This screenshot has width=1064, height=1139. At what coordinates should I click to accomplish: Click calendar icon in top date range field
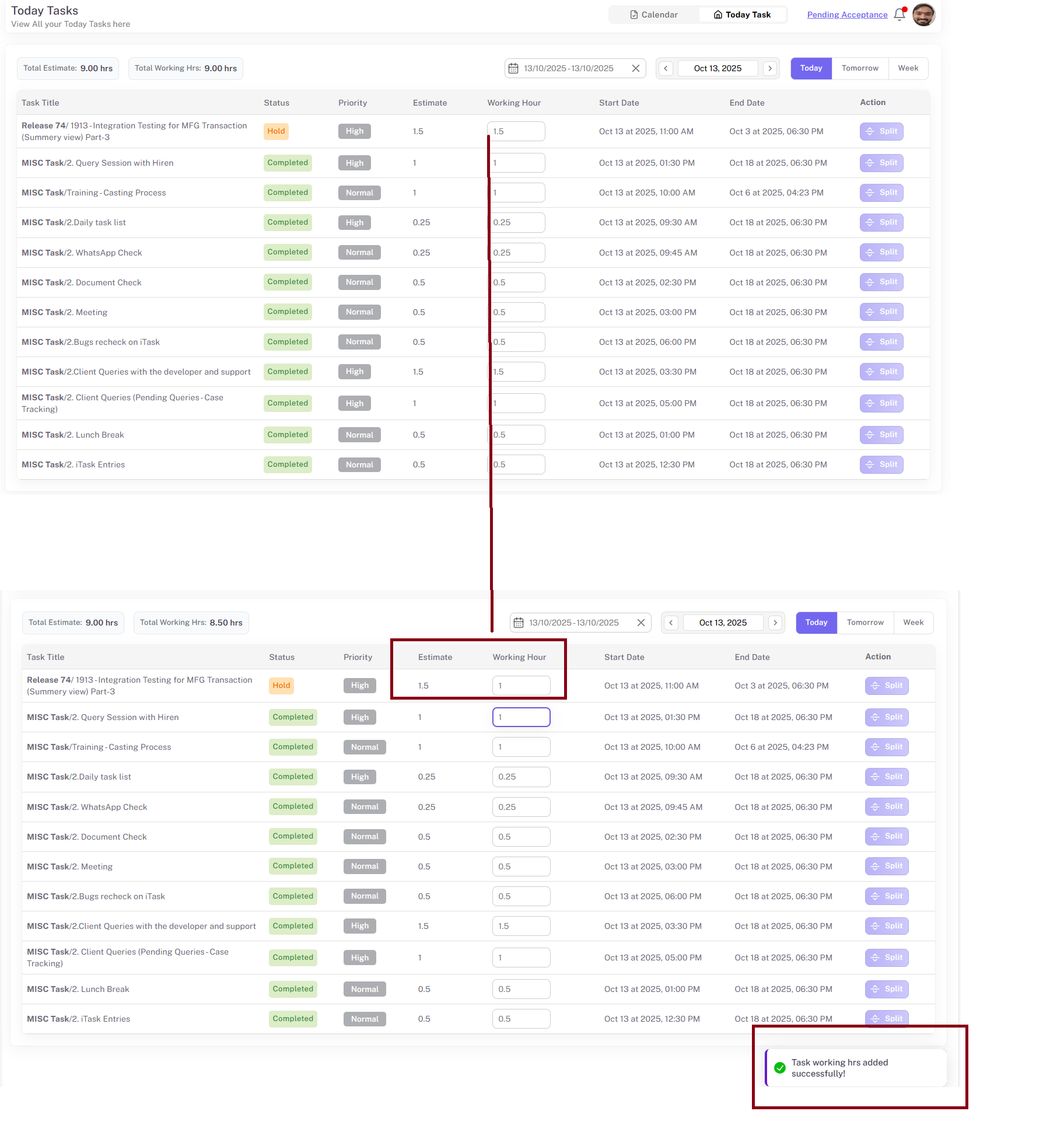click(x=513, y=68)
